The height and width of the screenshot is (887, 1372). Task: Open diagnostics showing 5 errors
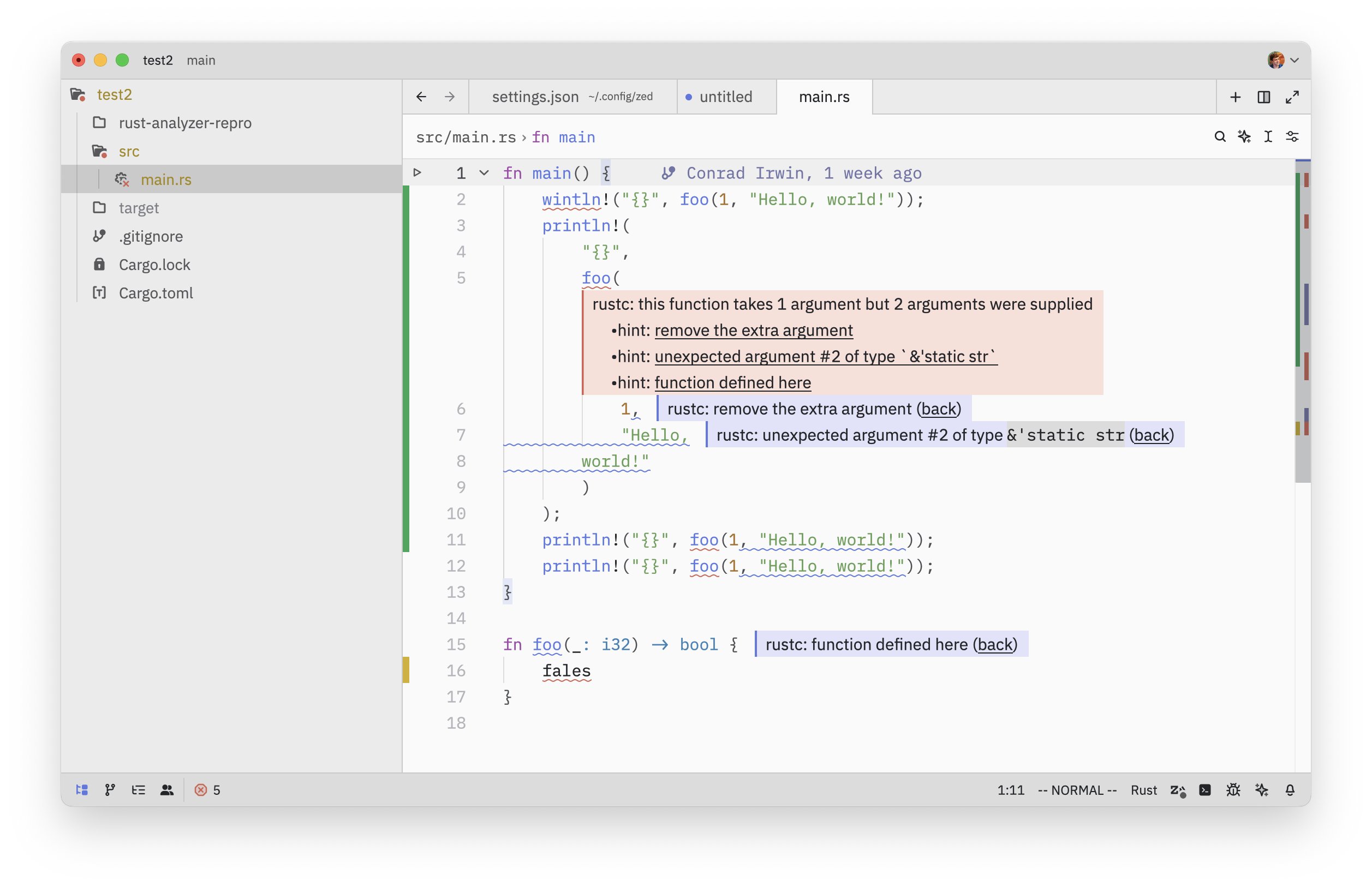pyautogui.click(x=207, y=790)
